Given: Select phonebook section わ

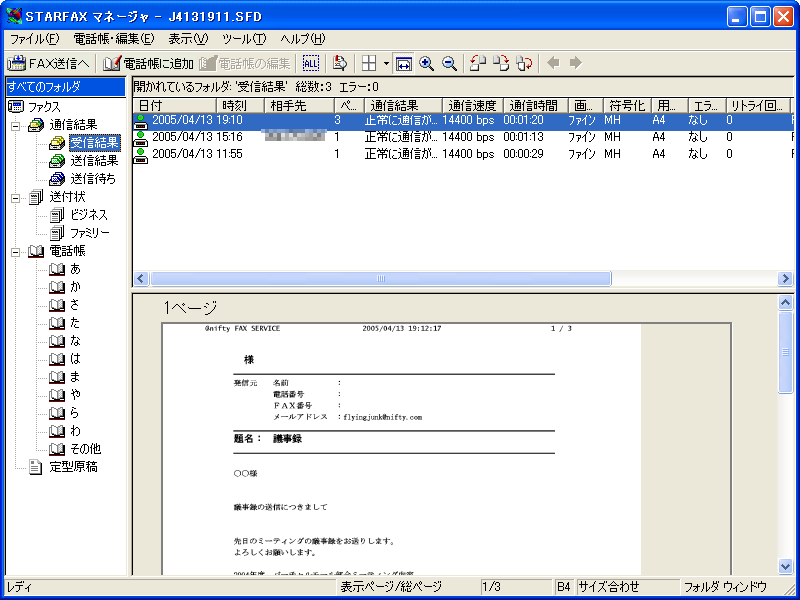Looking at the screenshot, I should [76, 431].
